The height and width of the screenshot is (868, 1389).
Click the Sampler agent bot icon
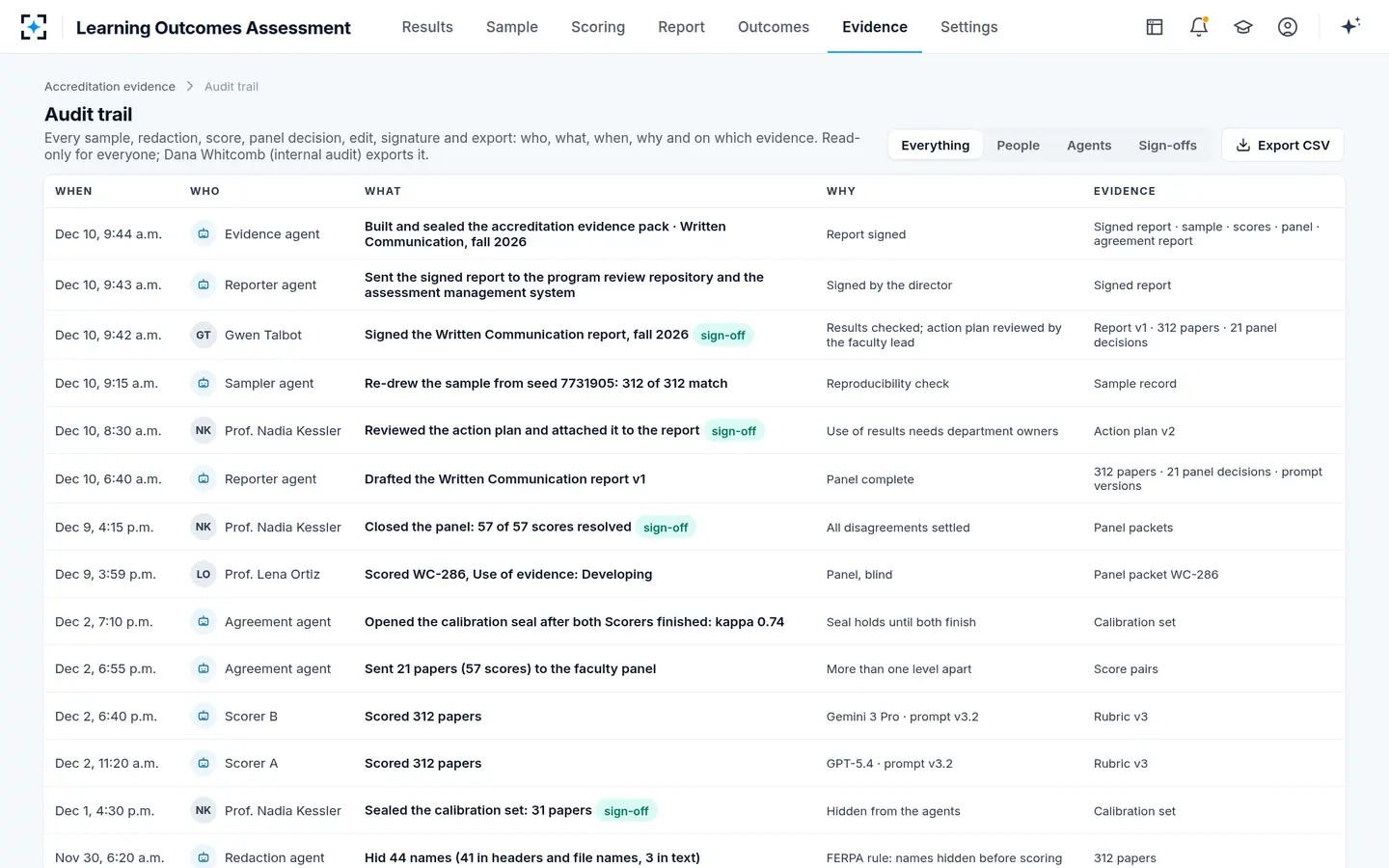(x=204, y=384)
